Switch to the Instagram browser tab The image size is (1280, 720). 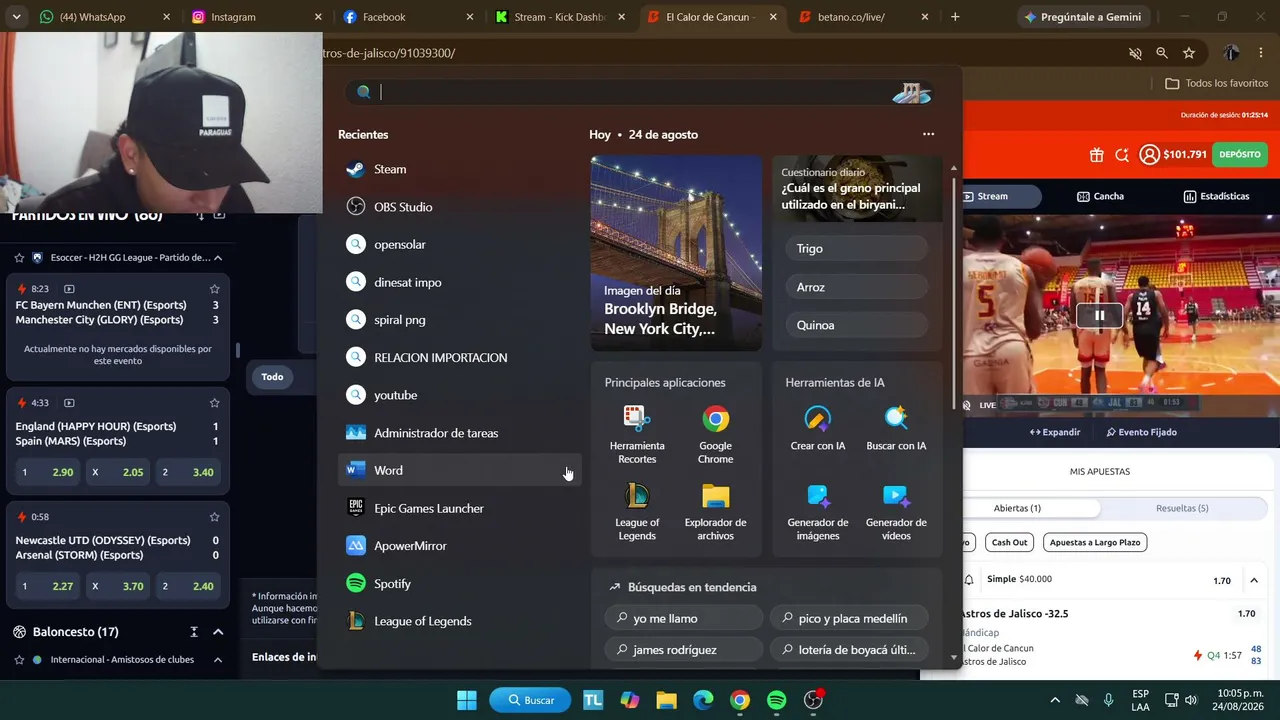[257, 17]
